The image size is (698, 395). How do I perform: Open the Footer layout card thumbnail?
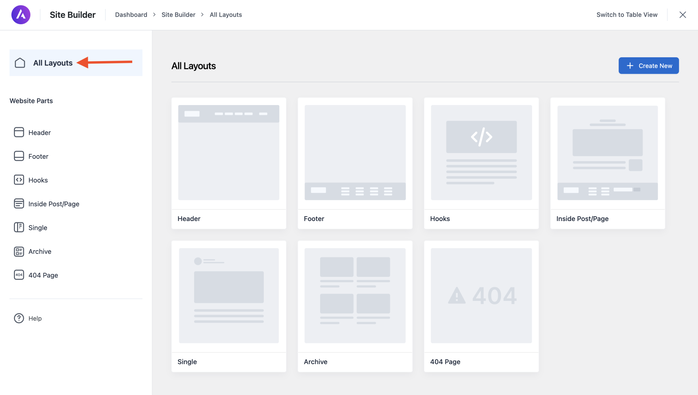click(x=355, y=153)
